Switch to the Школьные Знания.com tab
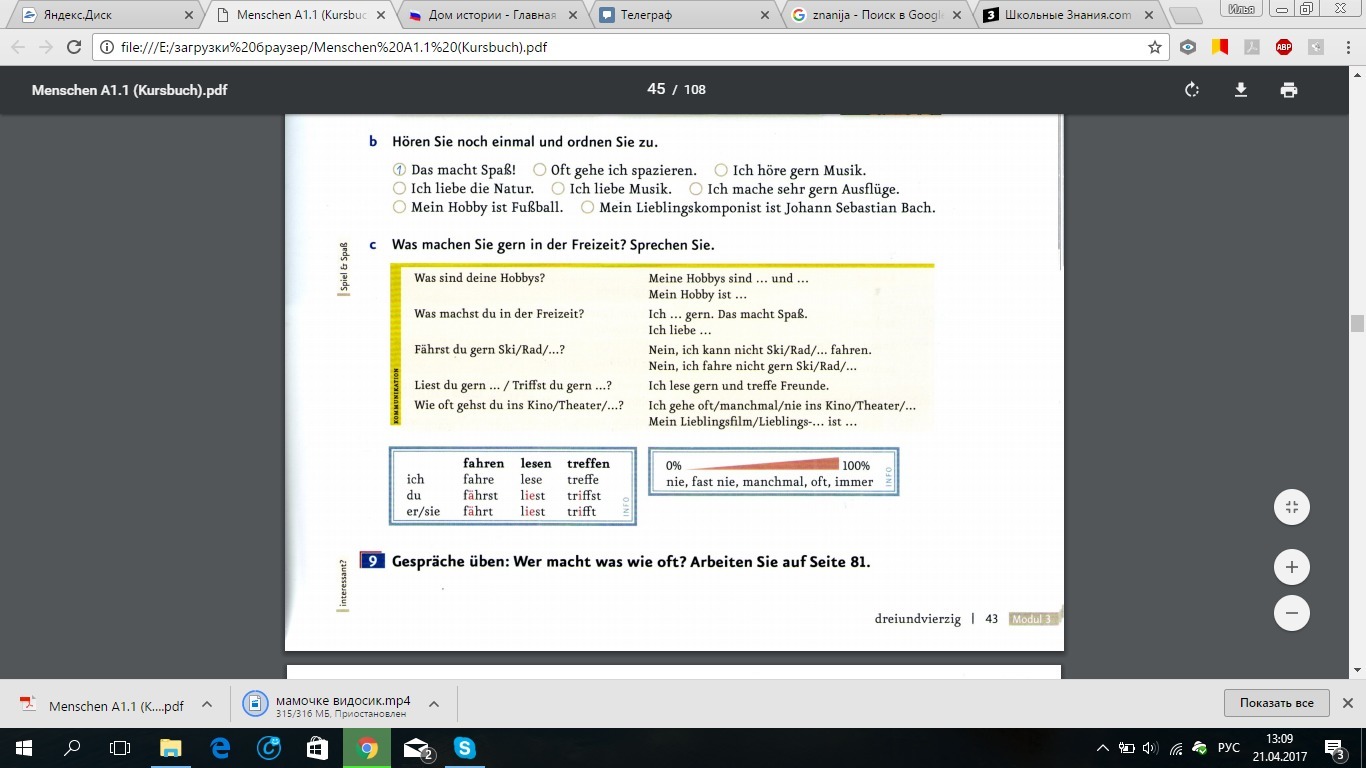 [x=1065, y=15]
